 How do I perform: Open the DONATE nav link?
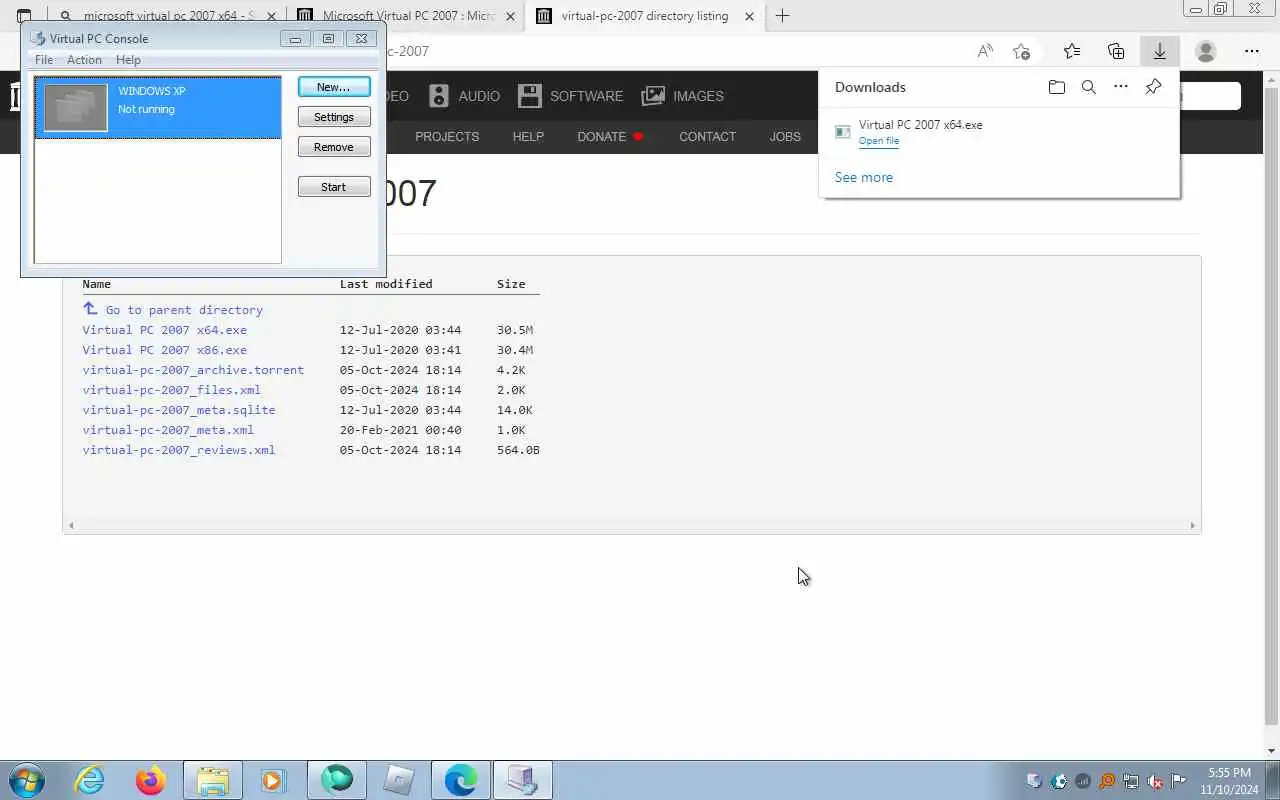pos(611,136)
